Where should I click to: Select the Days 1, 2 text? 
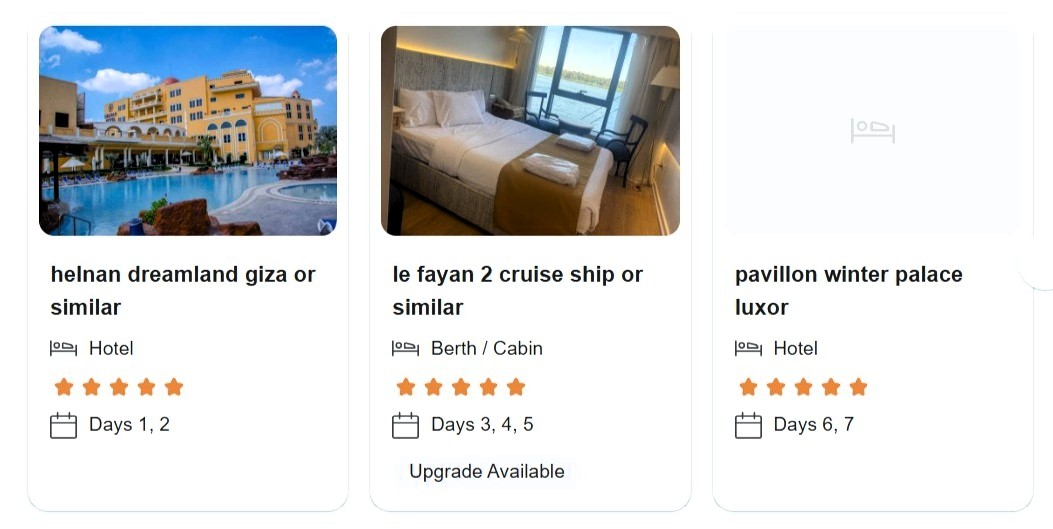pos(129,425)
